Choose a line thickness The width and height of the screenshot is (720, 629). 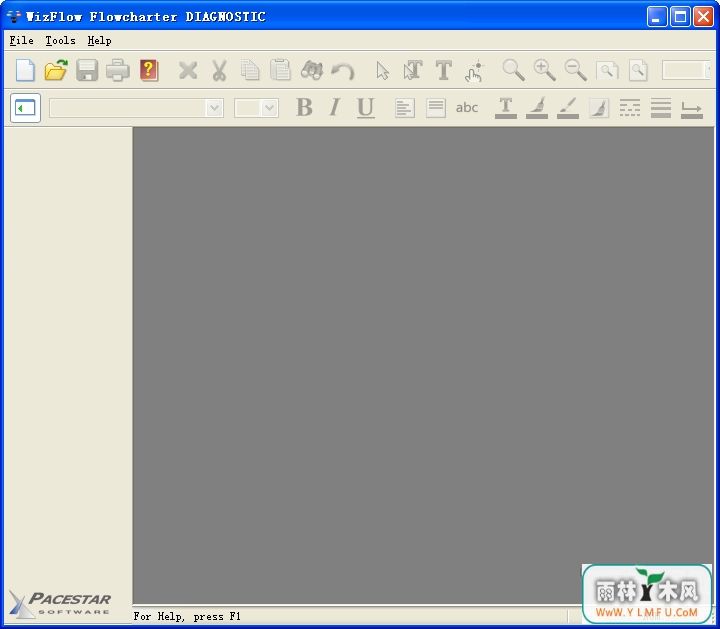coord(661,108)
